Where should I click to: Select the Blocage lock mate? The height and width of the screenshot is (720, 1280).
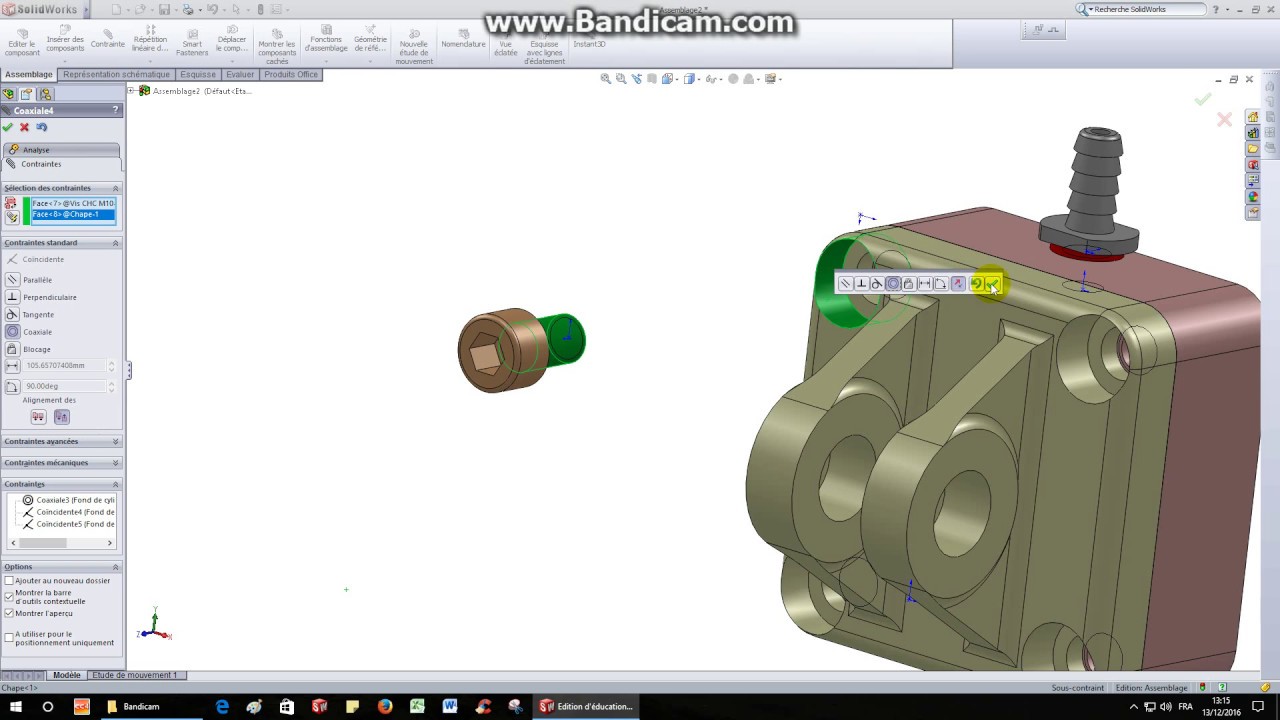36,349
